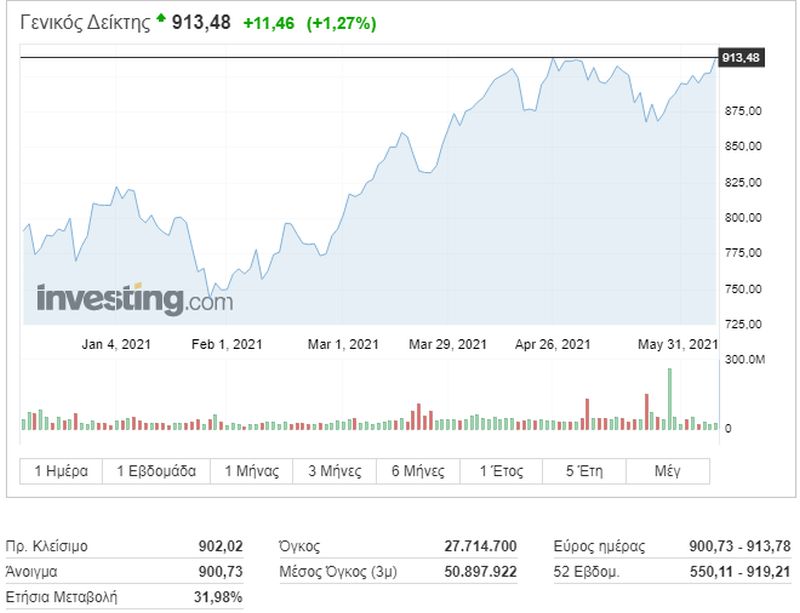Screen dimensions: 800x613
Task: Click the 52 Εβδομ. label
Action: 587,572
